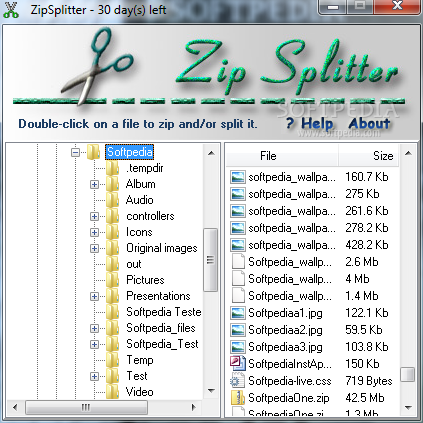
Task: Click blank file icon of 4 Mb file
Action: pyautogui.click(x=238, y=279)
